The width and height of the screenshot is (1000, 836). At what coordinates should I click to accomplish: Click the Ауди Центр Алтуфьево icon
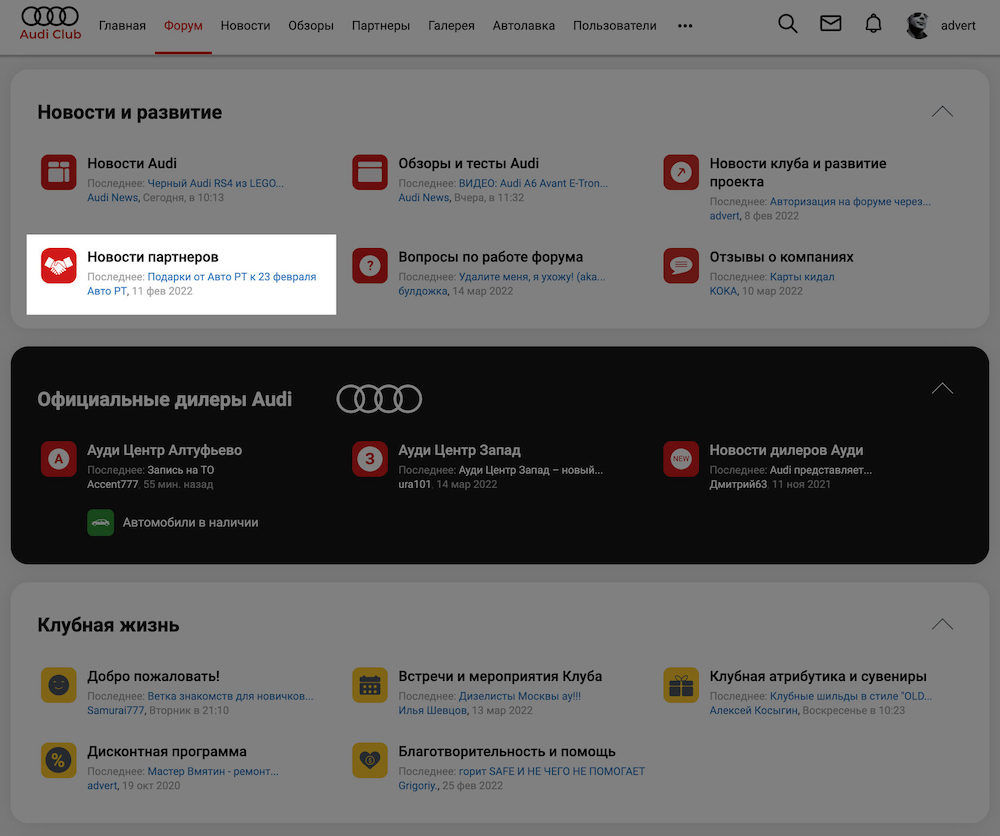59,458
